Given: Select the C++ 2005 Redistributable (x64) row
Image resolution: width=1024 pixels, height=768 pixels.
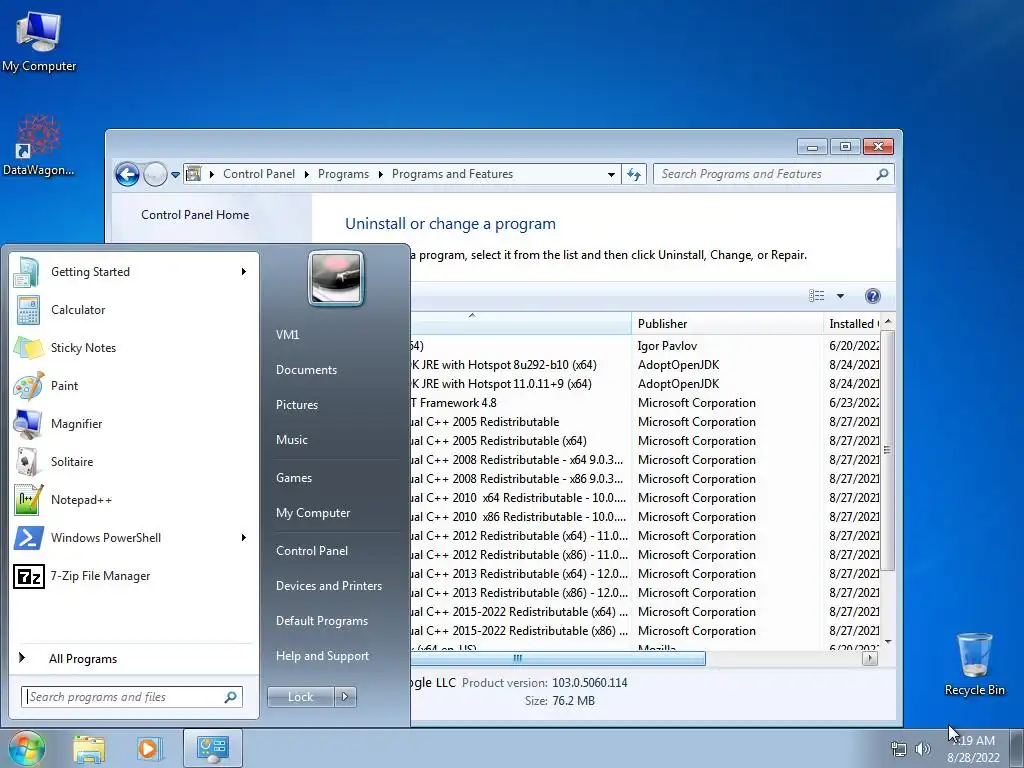Looking at the screenshot, I should tap(645, 441).
